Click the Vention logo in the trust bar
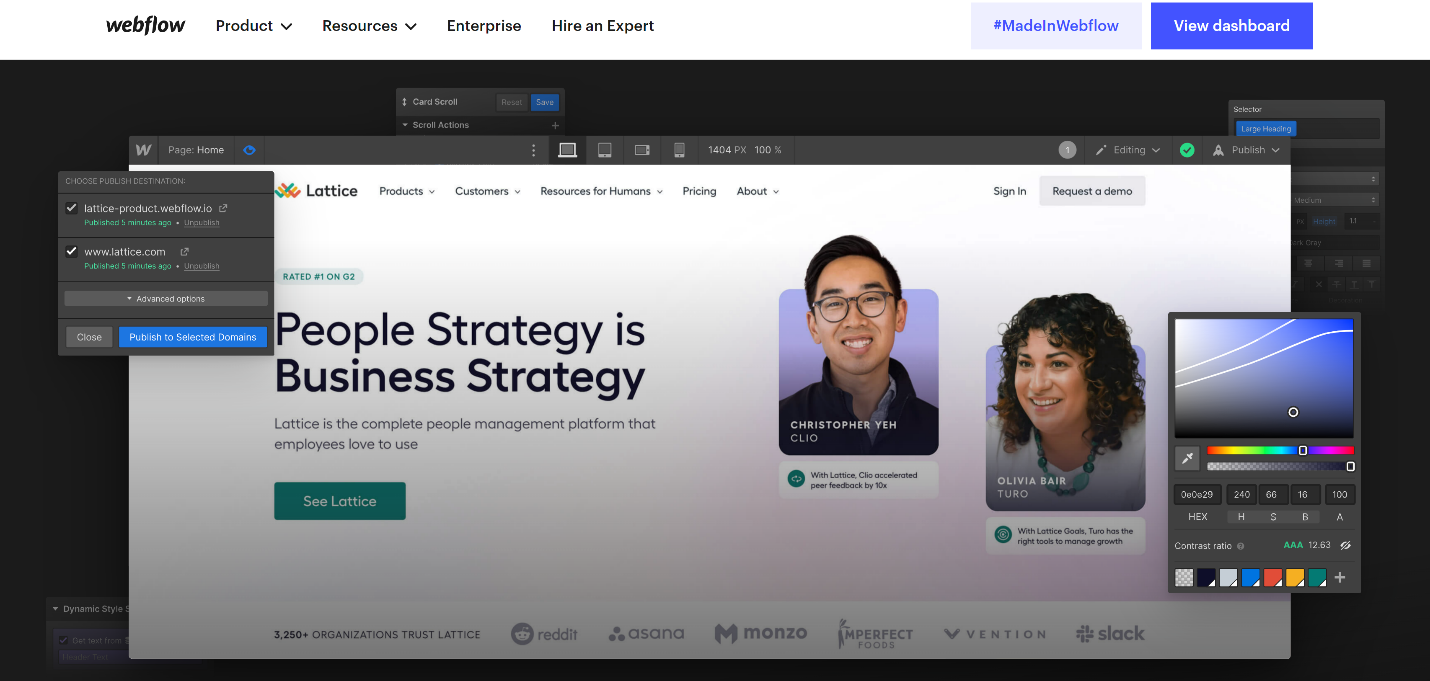This screenshot has height=681, width=1430. click(x=995, y=634)
